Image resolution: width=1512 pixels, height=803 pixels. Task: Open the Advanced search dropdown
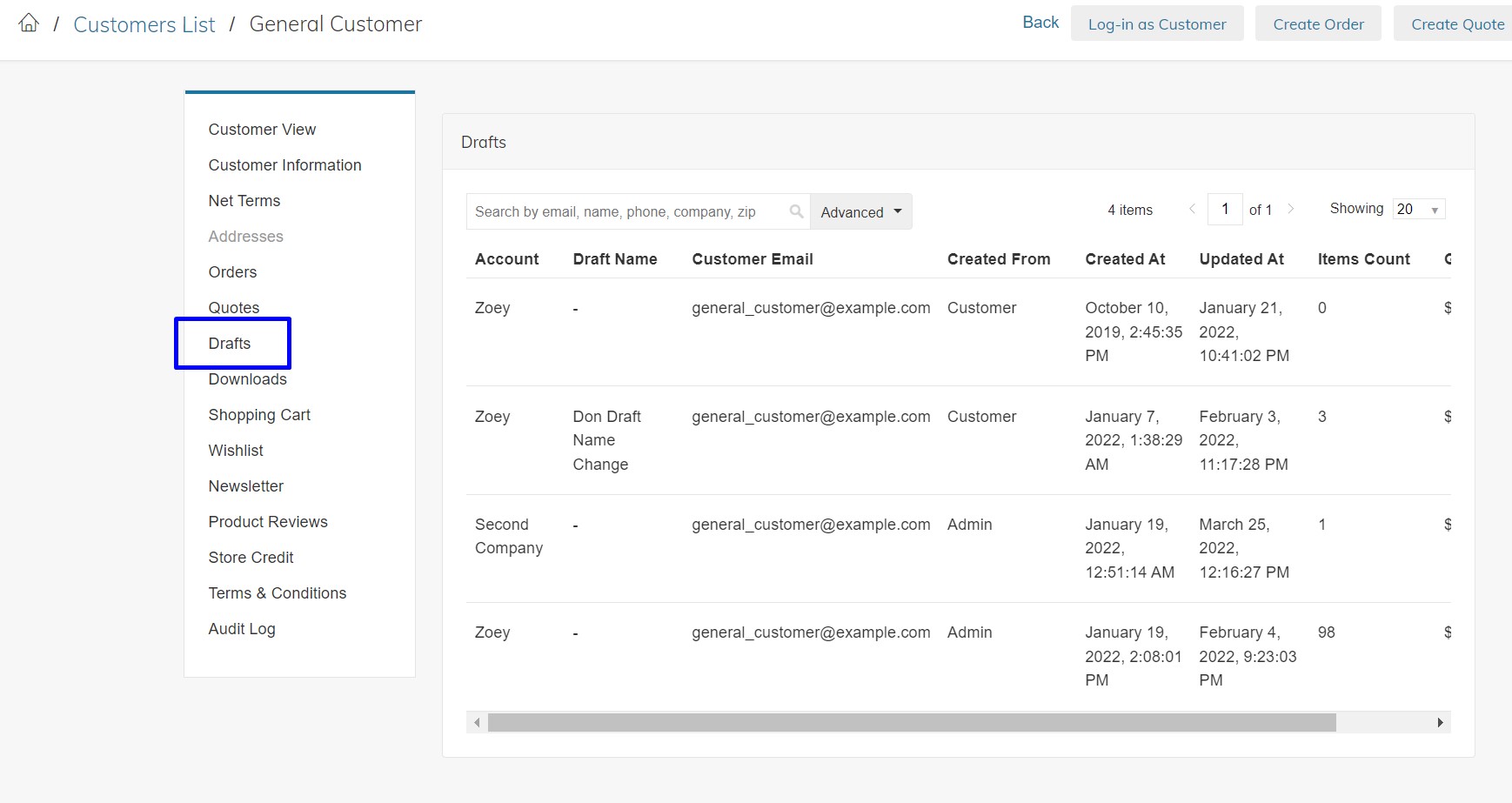(x=860, y=211)
